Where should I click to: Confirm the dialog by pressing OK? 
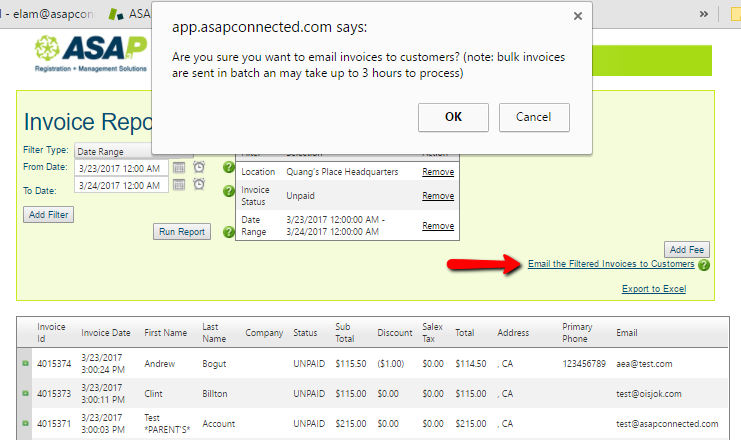click(453, 117)
